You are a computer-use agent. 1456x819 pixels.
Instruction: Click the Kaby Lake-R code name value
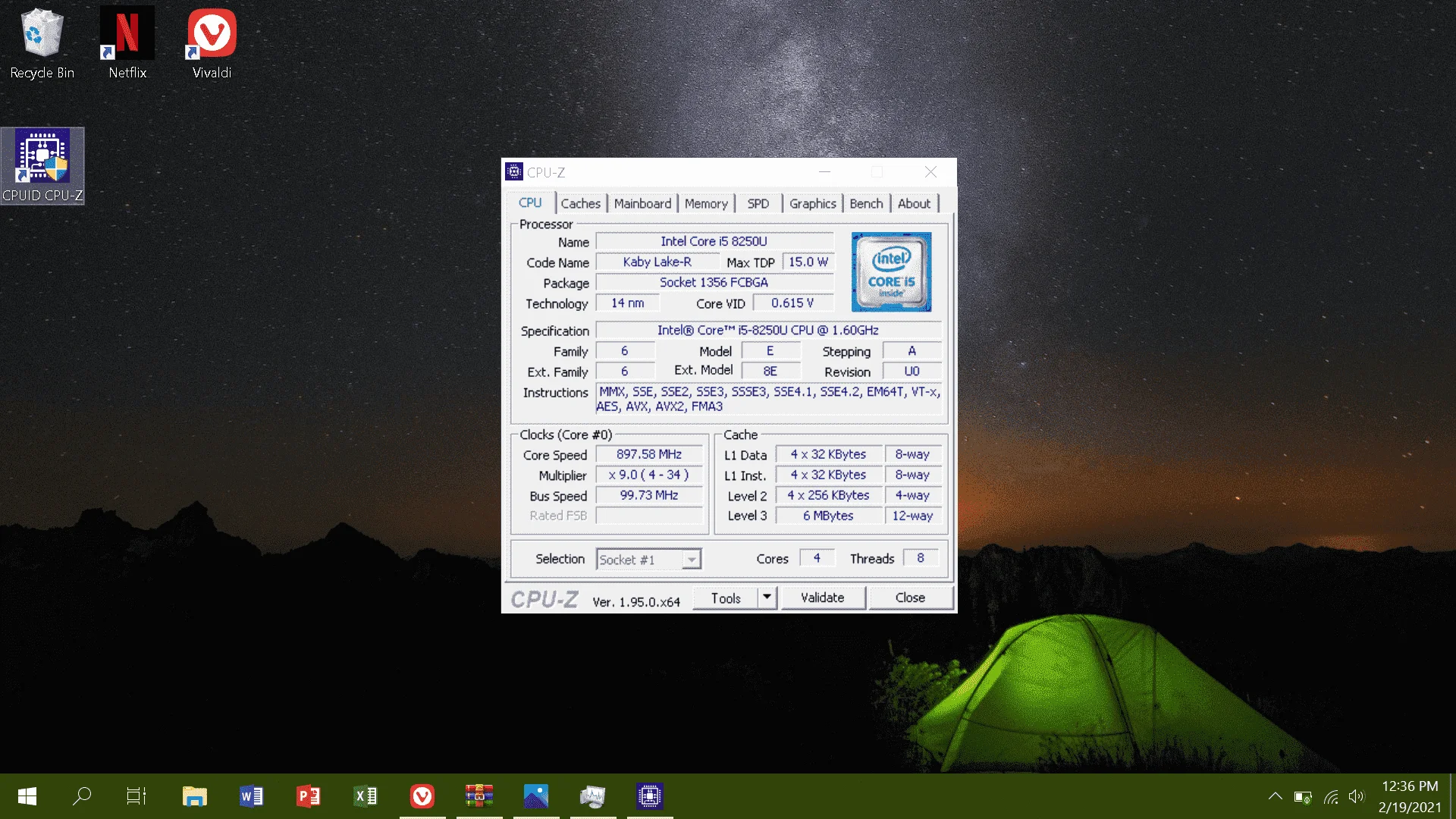(x=657, y=262)
